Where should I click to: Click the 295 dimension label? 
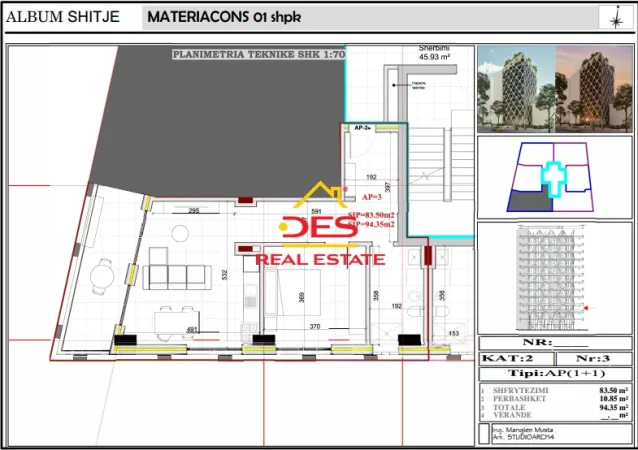194,210
